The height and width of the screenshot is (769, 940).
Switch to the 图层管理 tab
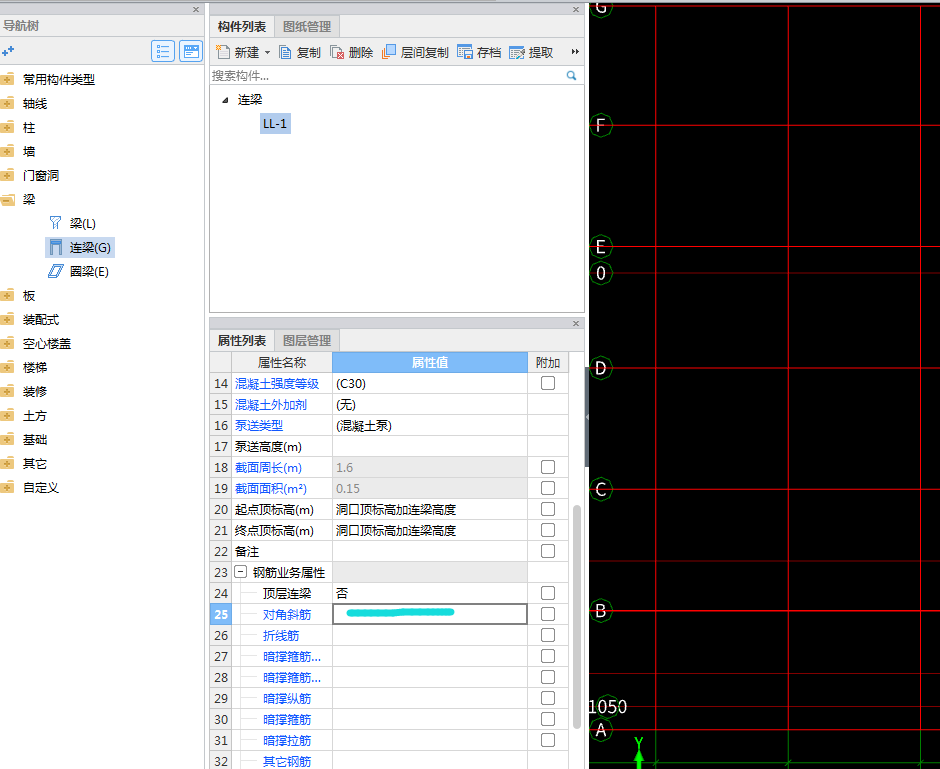[x=307, y=340]
